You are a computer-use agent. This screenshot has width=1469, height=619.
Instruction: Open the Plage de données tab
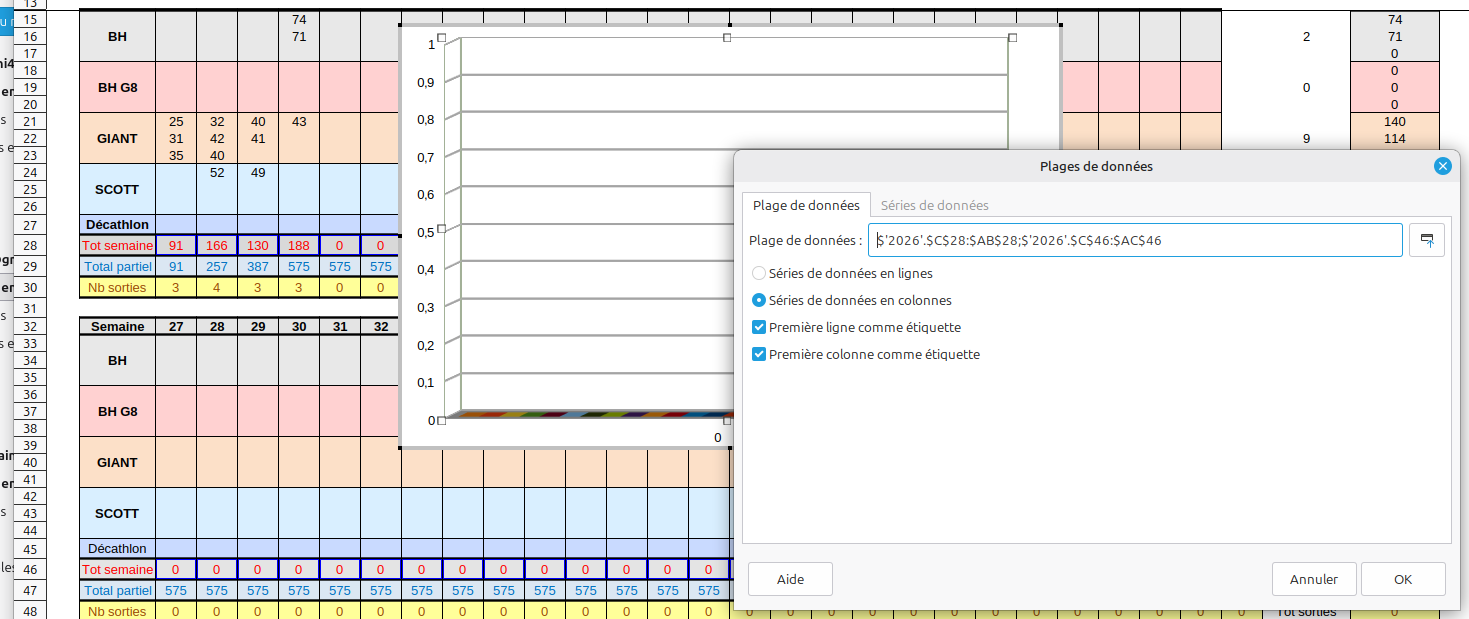click(806, 205)
